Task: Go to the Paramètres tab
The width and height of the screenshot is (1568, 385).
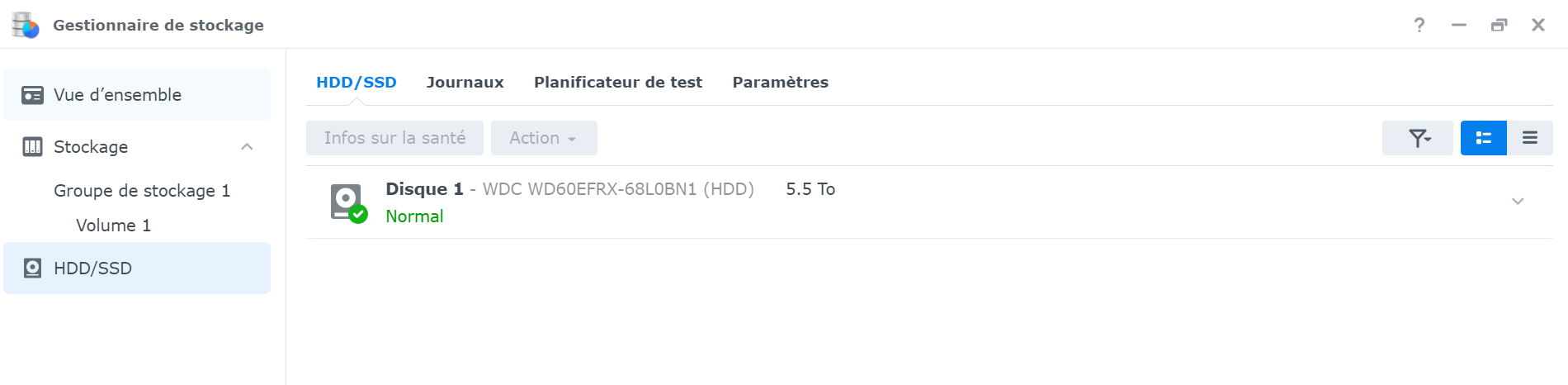Action: point(780,83)
